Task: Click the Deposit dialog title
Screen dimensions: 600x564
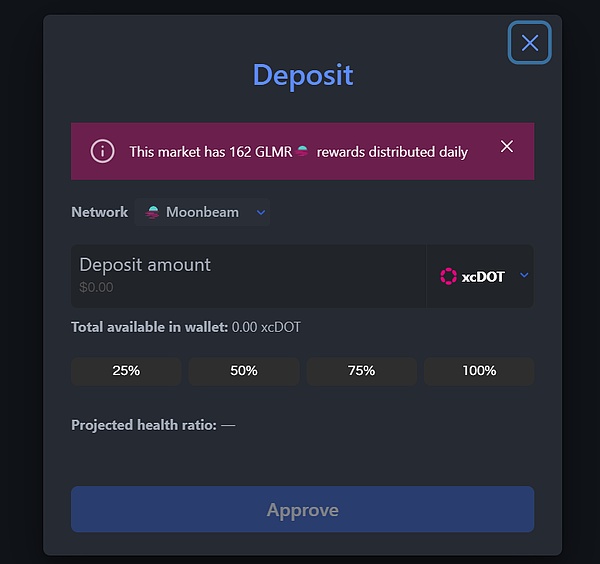Action: (x=302, y=75)
